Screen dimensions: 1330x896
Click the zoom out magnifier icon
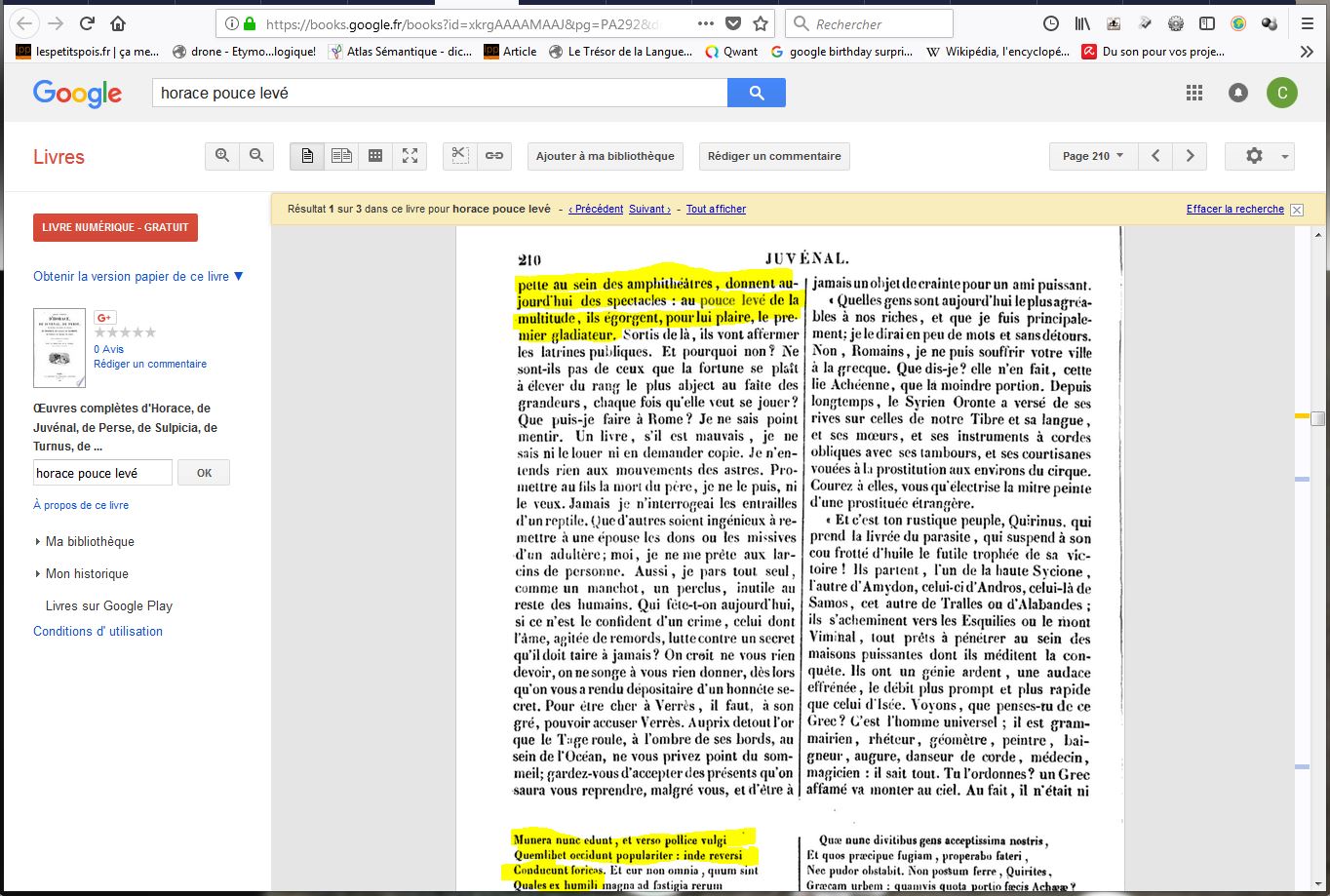256,156
